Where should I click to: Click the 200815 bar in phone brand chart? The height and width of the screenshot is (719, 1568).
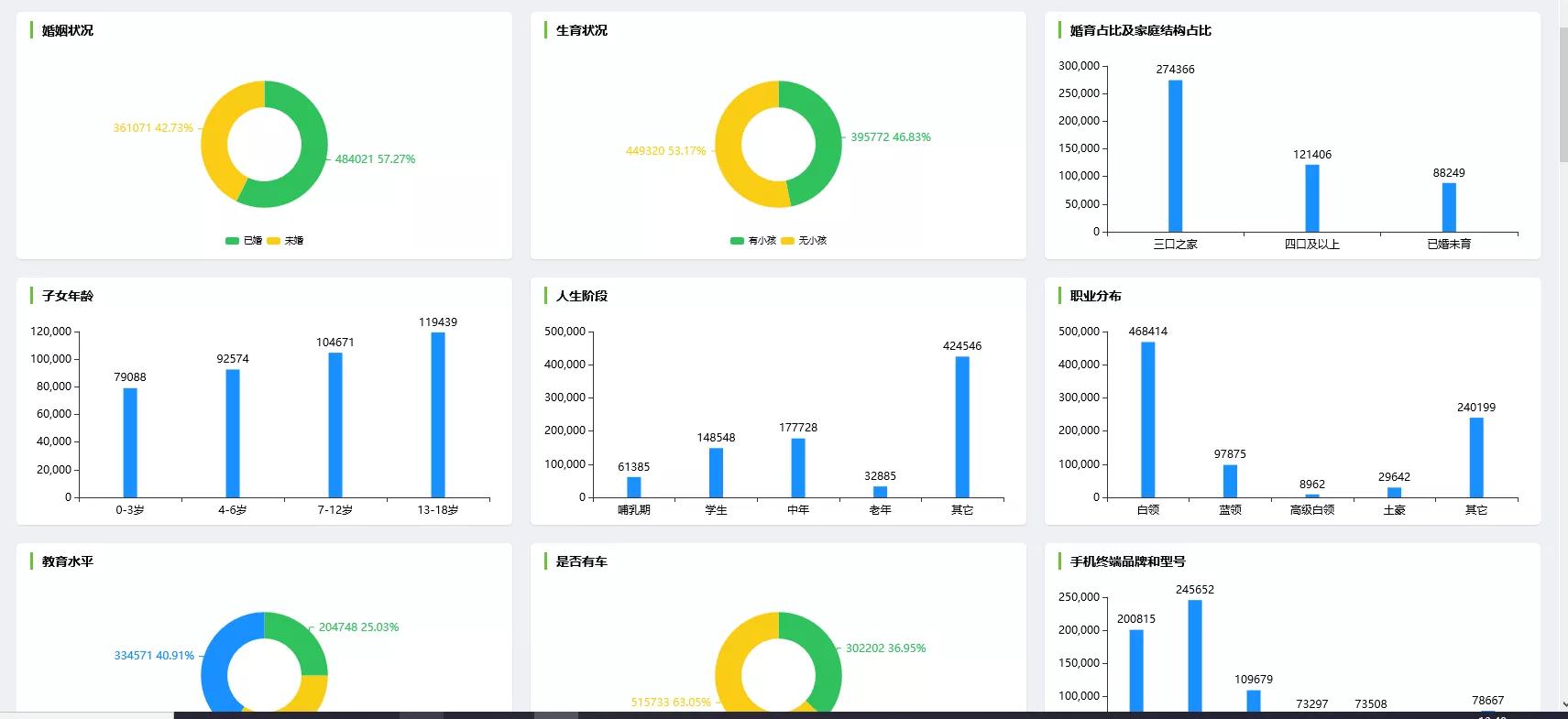coord(1136,670)
